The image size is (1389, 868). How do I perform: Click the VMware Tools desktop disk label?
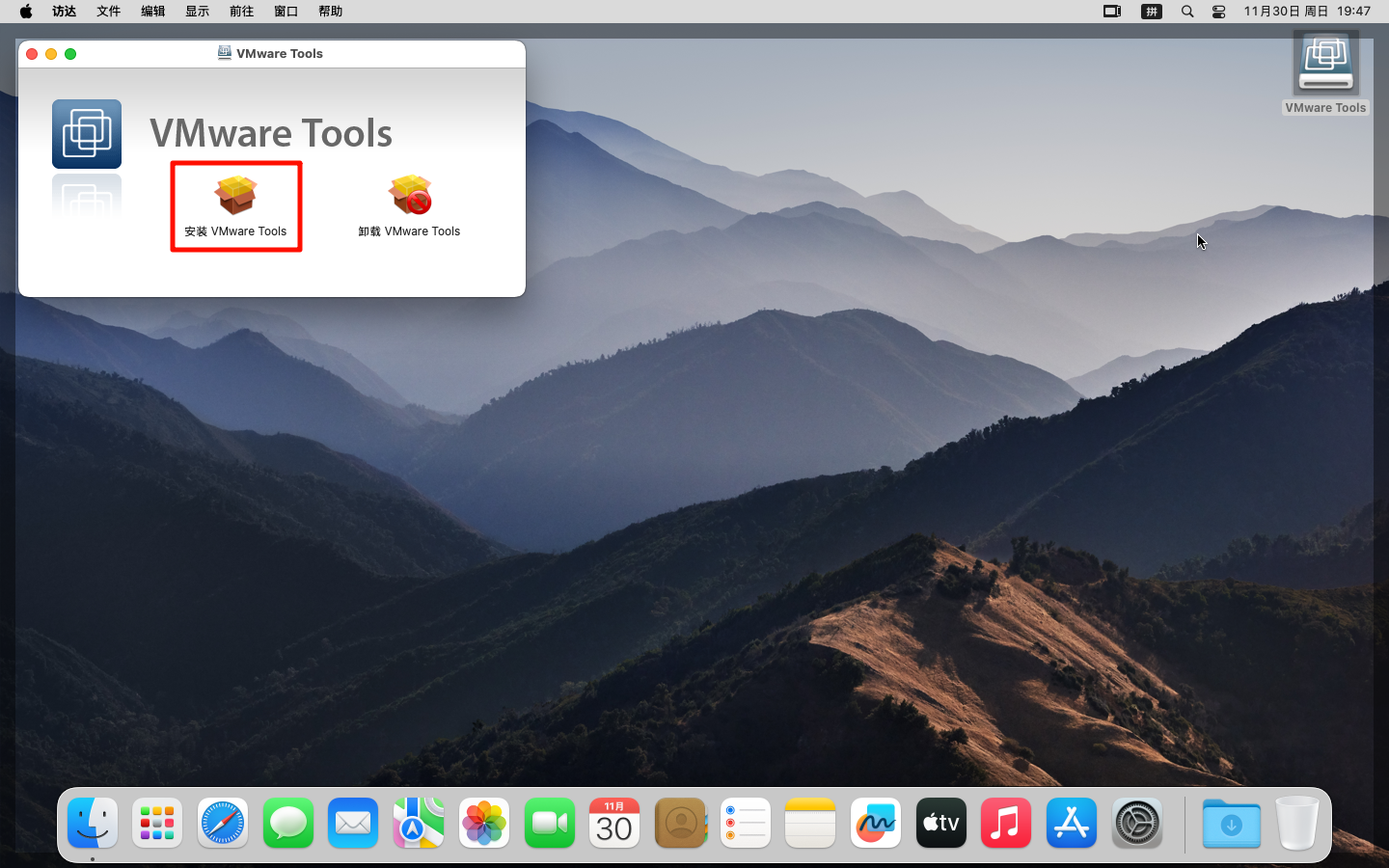(x=1325, y=108)
